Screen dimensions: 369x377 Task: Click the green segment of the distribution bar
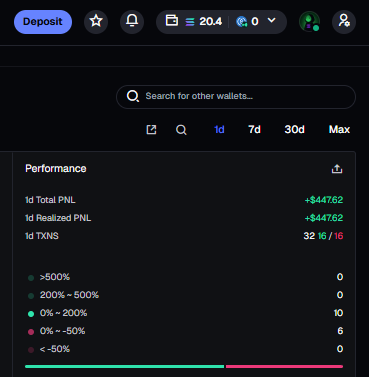pyautogui.click(x=124, y=366)
